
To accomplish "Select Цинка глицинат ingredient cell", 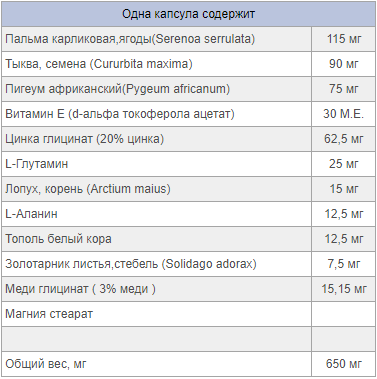I will coord(157,139).
